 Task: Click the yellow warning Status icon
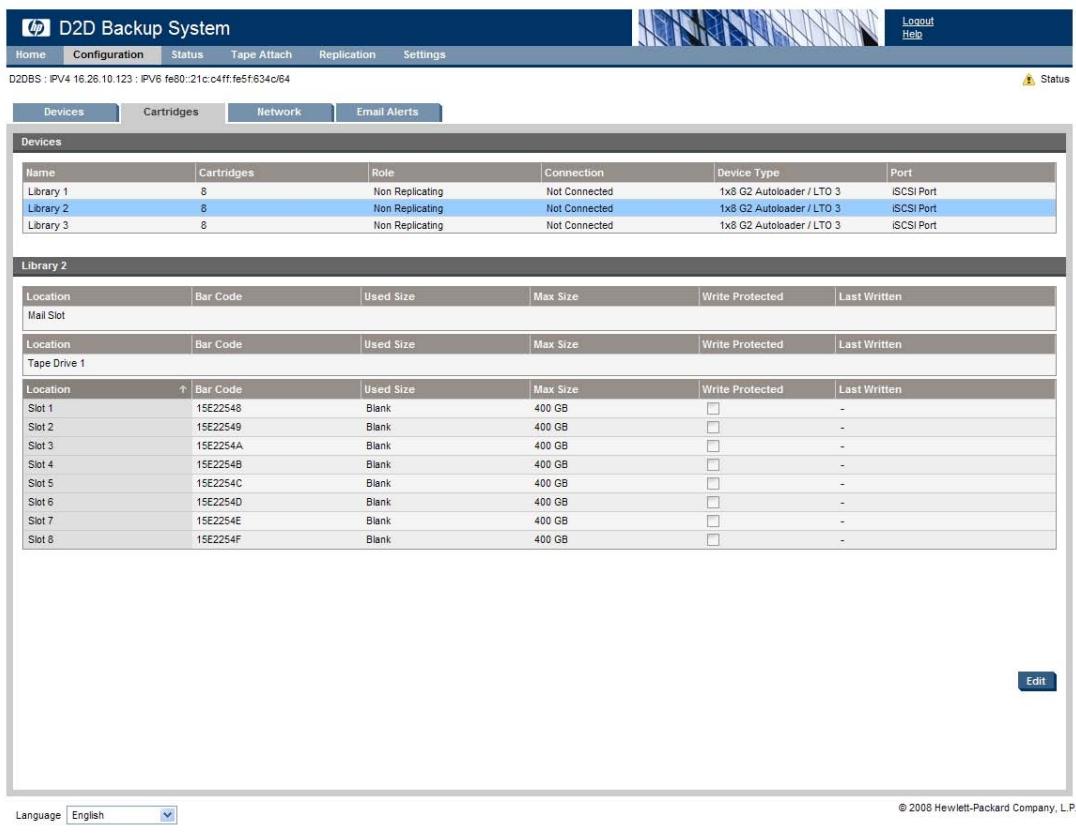[x=1028, y=80]
